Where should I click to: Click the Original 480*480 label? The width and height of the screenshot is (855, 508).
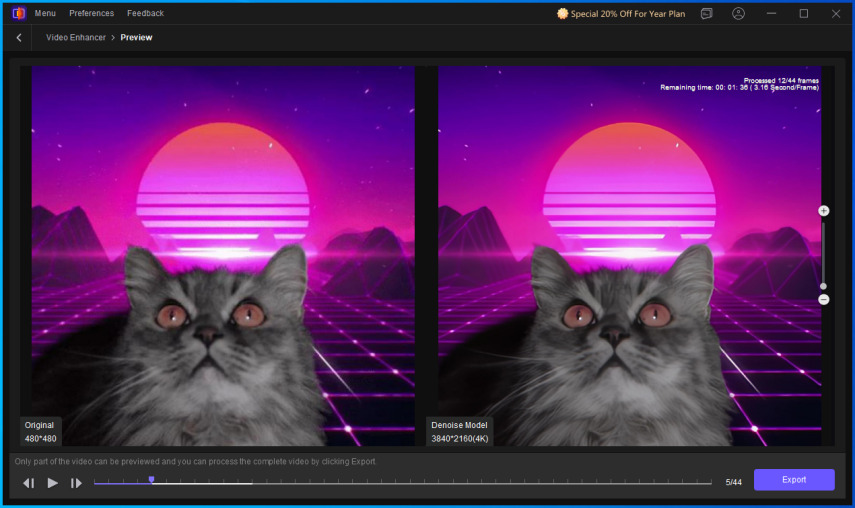point(40,432)
